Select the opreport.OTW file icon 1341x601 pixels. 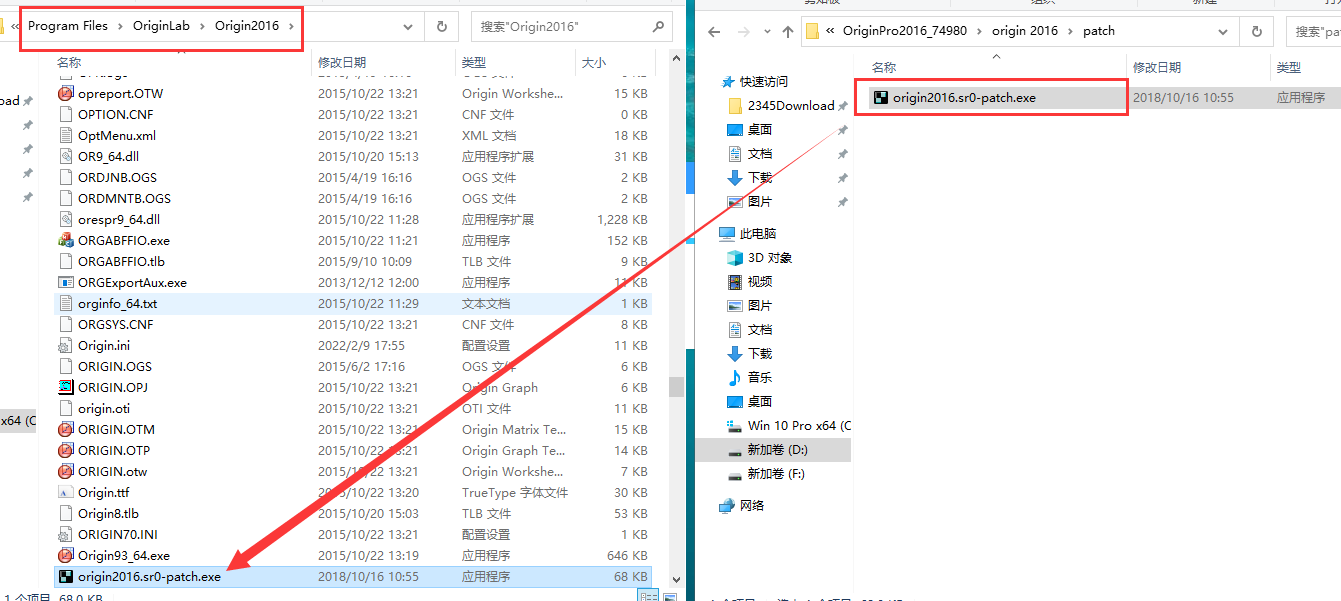coord(66,93)
